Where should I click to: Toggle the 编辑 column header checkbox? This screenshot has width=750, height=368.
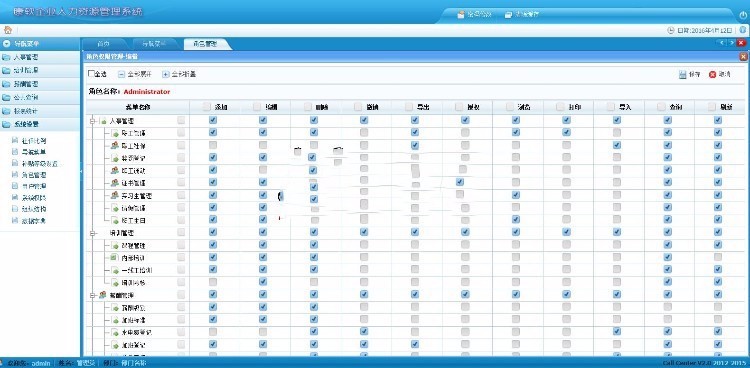click(x=257, y=107)
